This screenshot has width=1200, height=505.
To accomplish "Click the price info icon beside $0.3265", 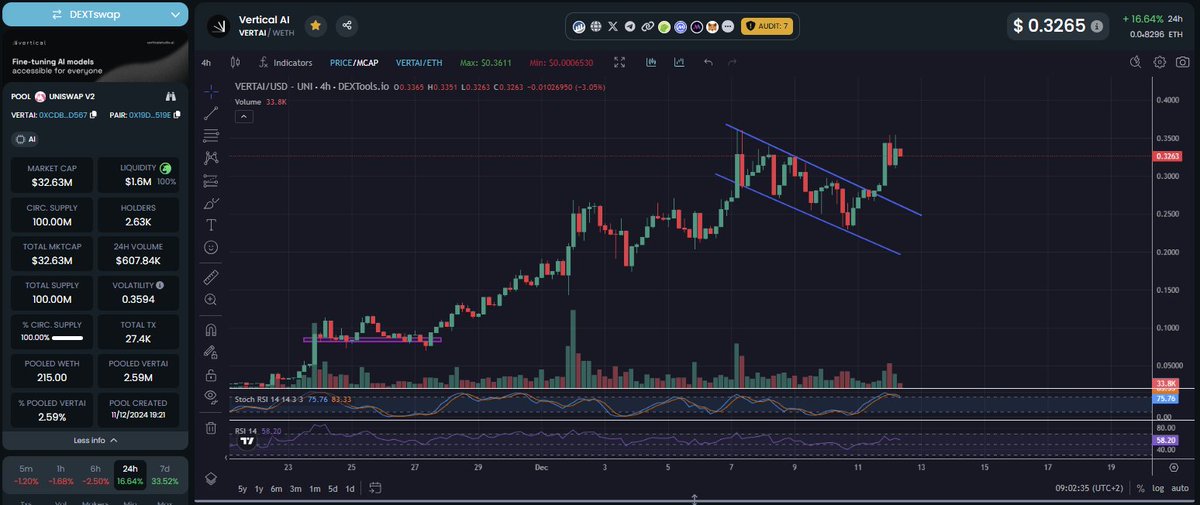I will (x=1097, y=26).
